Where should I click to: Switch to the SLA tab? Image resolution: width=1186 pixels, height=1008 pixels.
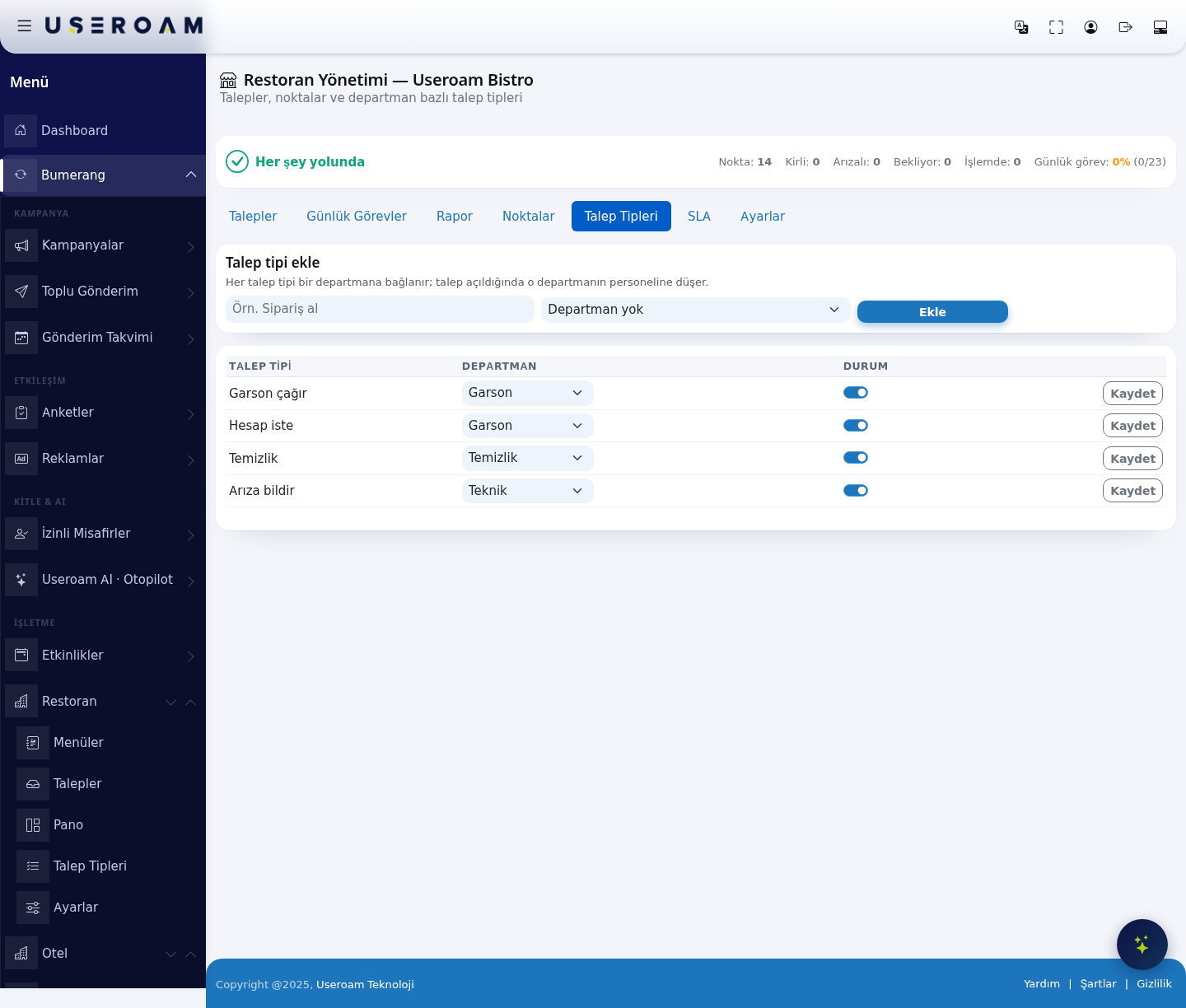point(699,217)
